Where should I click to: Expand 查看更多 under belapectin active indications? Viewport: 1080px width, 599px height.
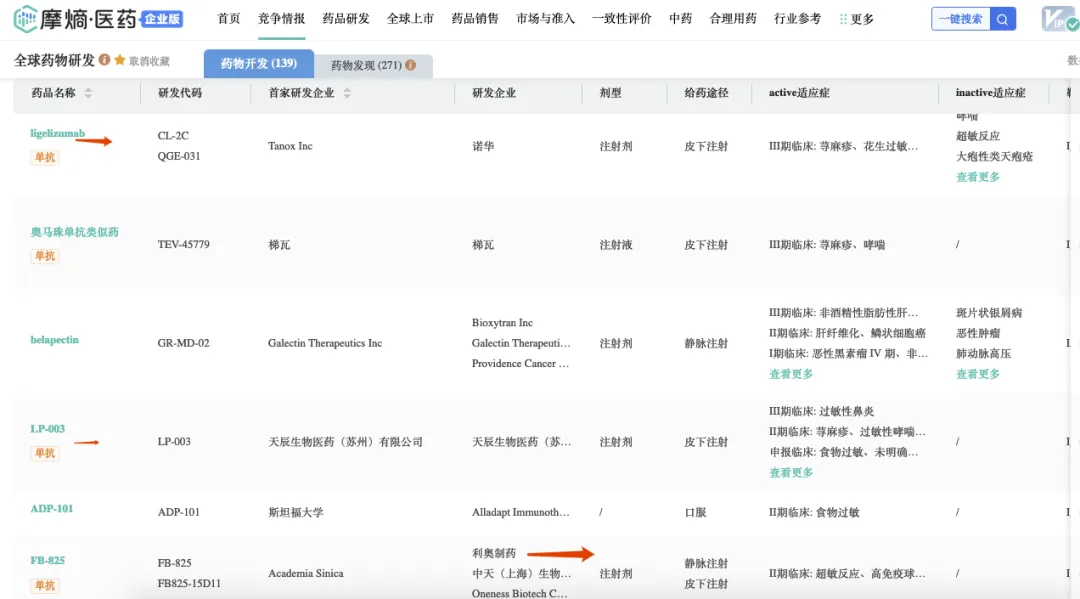(791, 374)
